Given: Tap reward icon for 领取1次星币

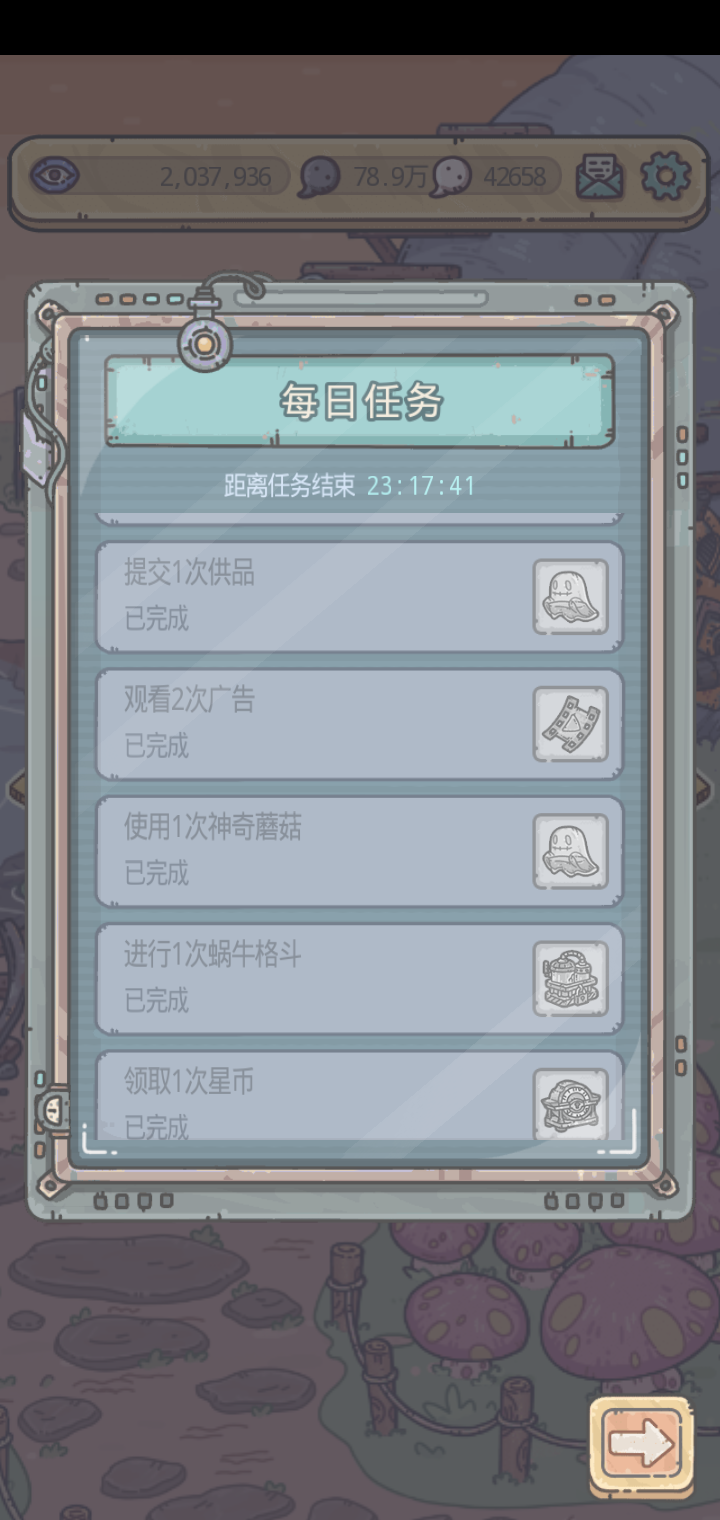Looking at the screenshot, I should click(570, 1104).
